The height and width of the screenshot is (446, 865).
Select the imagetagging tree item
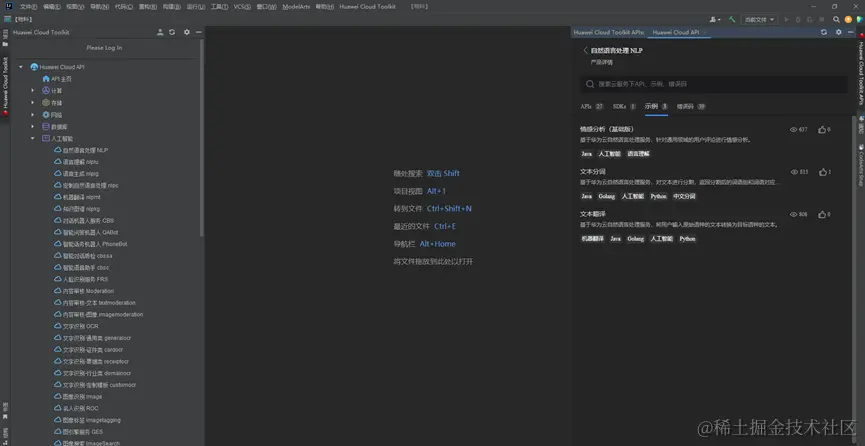tap(87, 420)
